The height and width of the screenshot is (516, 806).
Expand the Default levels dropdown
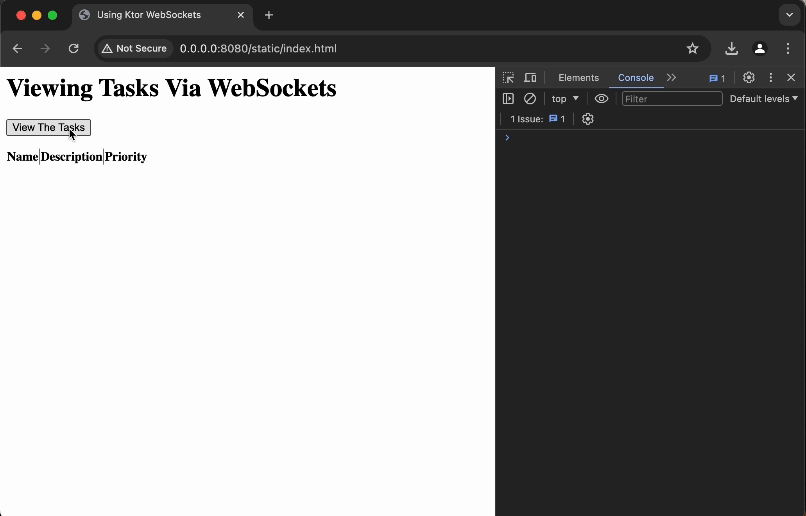(x=763, y=99)
